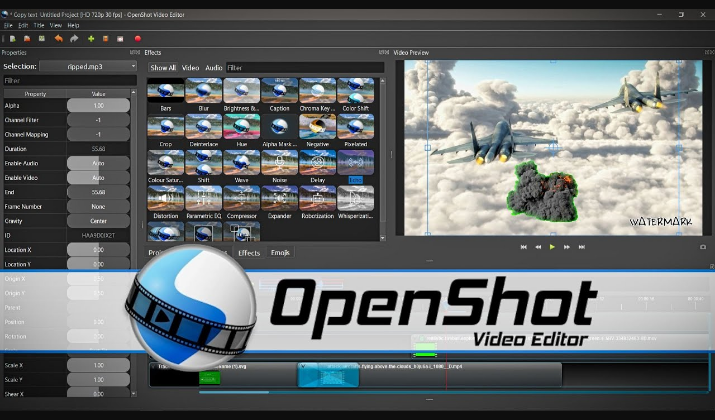Play the video preview
715x420 pixels.
tap(552, 247)
